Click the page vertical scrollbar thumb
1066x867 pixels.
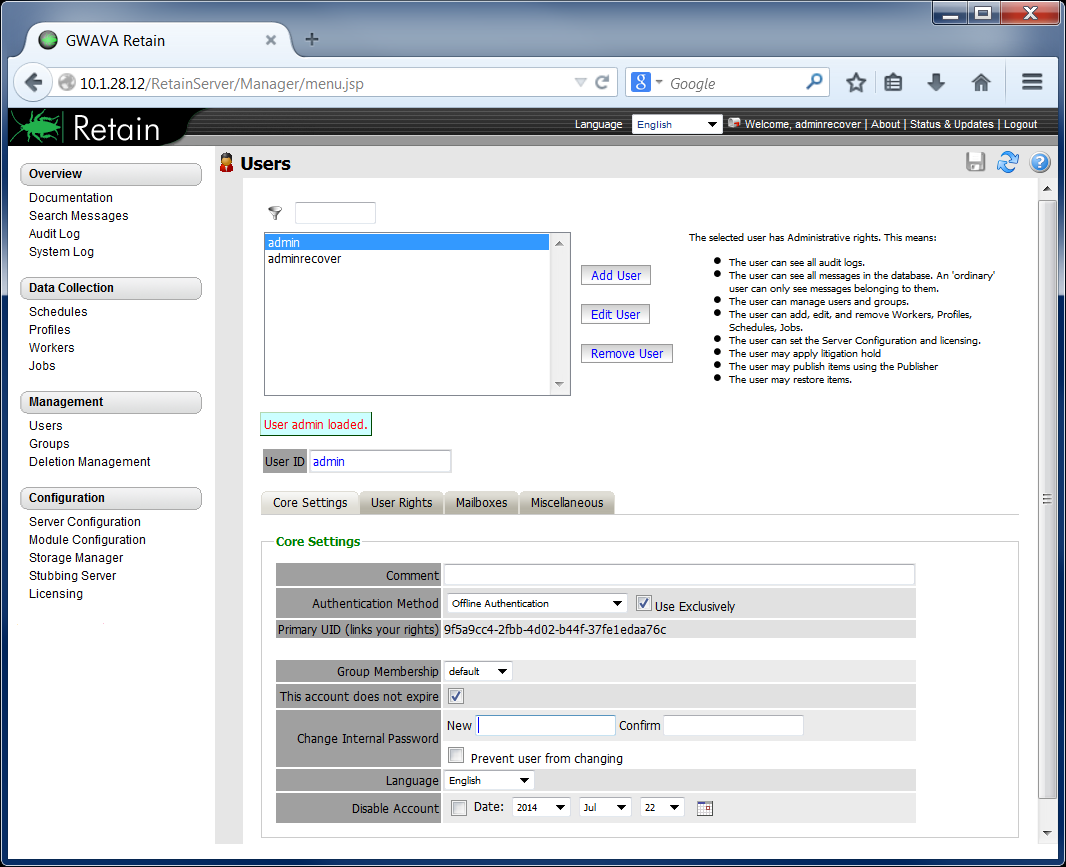[1047, 498]
